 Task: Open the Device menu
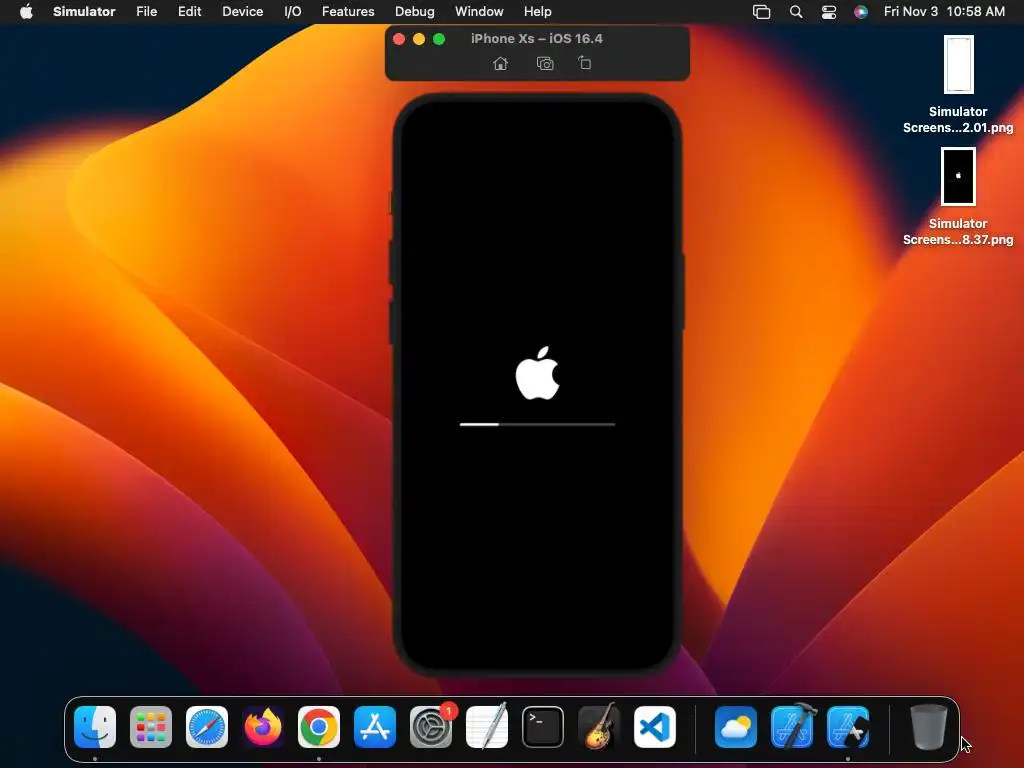(242, 11)
